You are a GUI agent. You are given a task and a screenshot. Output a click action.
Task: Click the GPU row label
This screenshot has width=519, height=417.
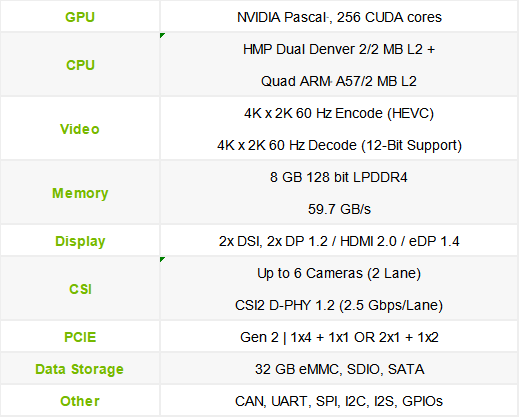pyautogui.click(x=80, y=17)
